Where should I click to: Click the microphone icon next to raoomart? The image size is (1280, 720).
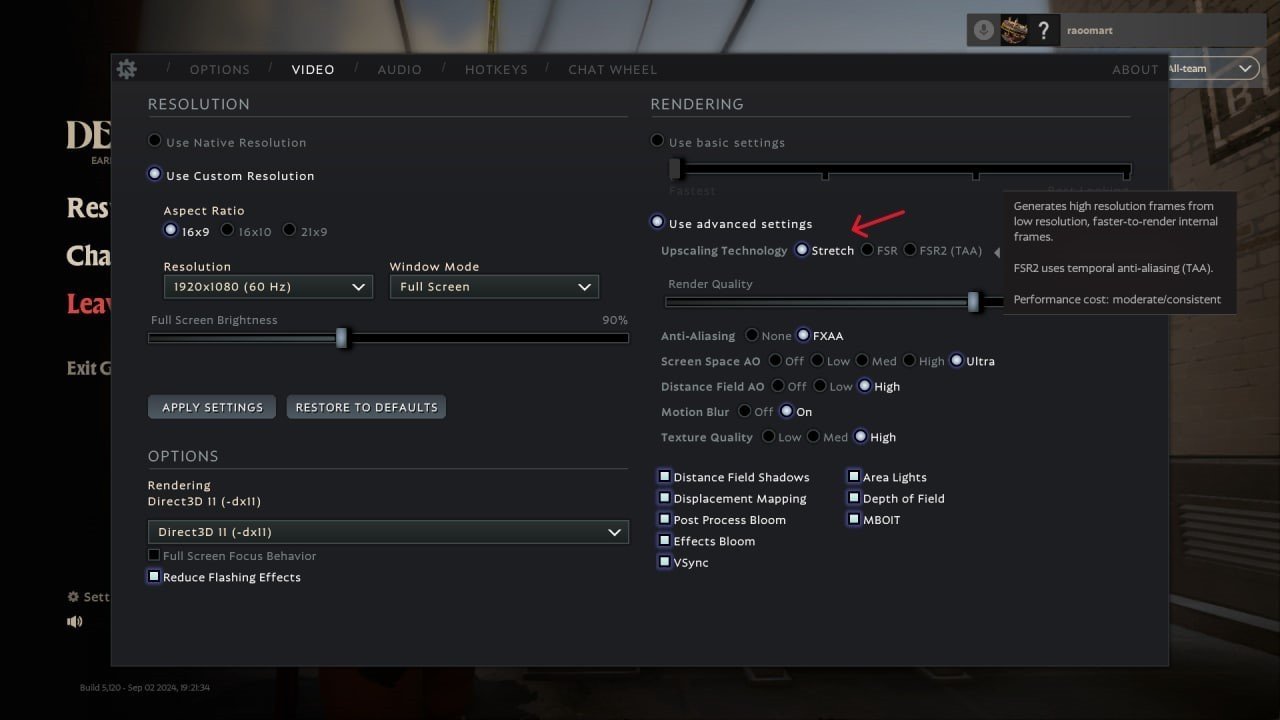[984, 30]
